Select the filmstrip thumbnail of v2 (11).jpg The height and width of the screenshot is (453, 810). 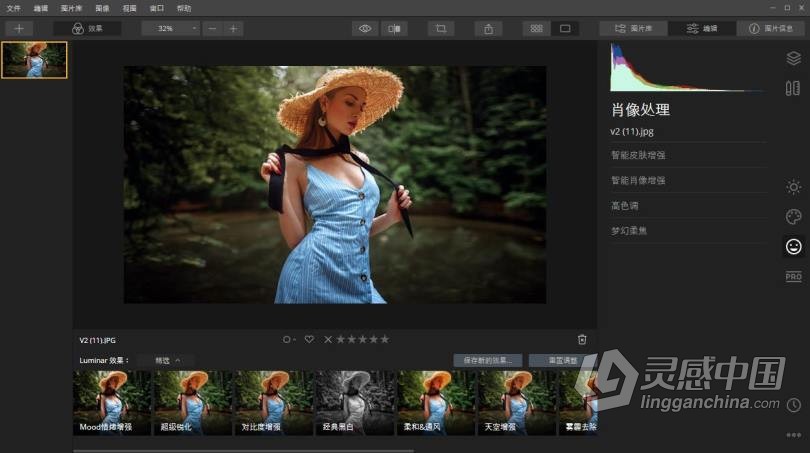[x=34, y=60]
